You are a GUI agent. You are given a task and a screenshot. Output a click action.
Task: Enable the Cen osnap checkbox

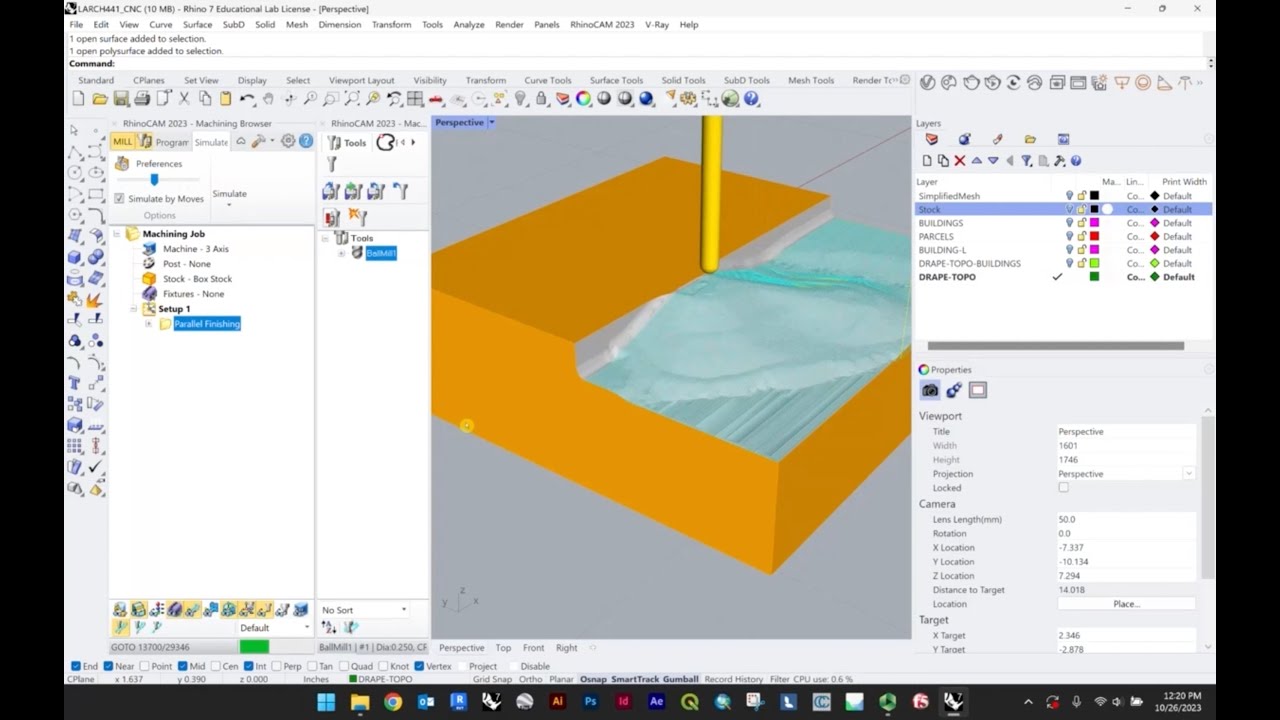point(215,666)
